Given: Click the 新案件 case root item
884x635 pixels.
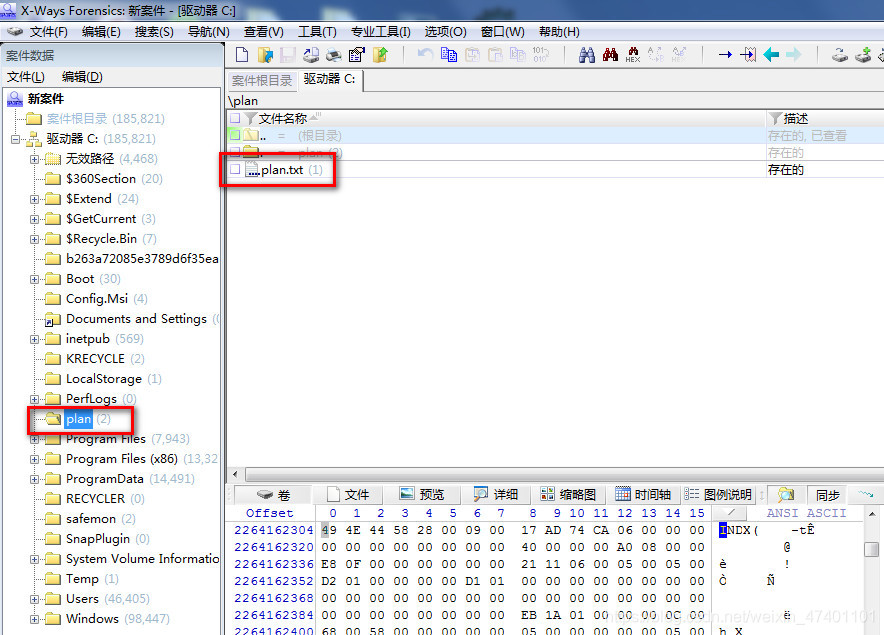Looking at the screenshot, I should (46, 99).
